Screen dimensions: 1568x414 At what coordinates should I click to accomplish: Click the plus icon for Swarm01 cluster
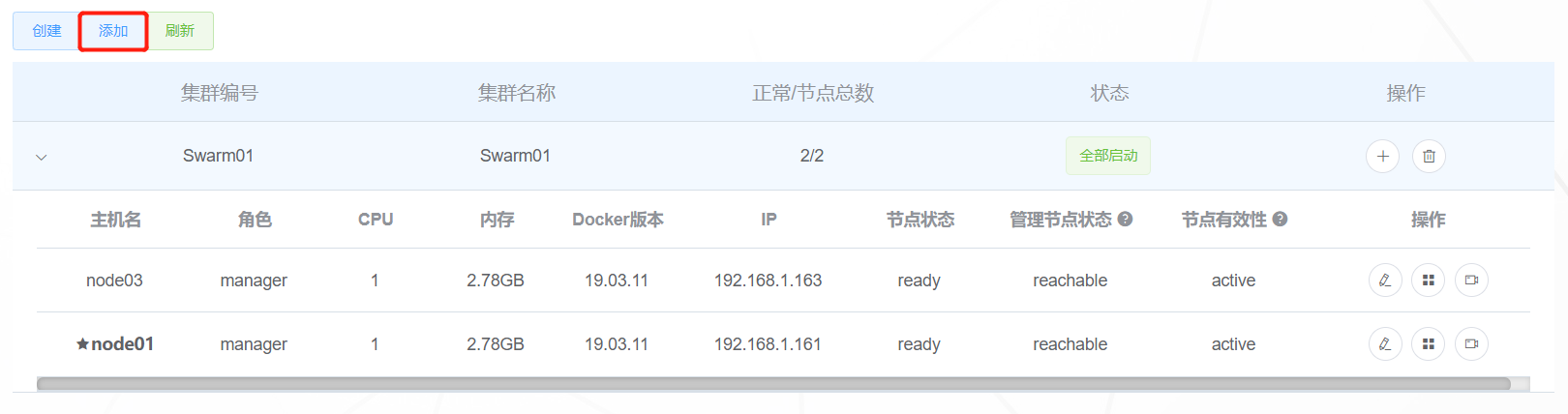(x=1382, y=156)
